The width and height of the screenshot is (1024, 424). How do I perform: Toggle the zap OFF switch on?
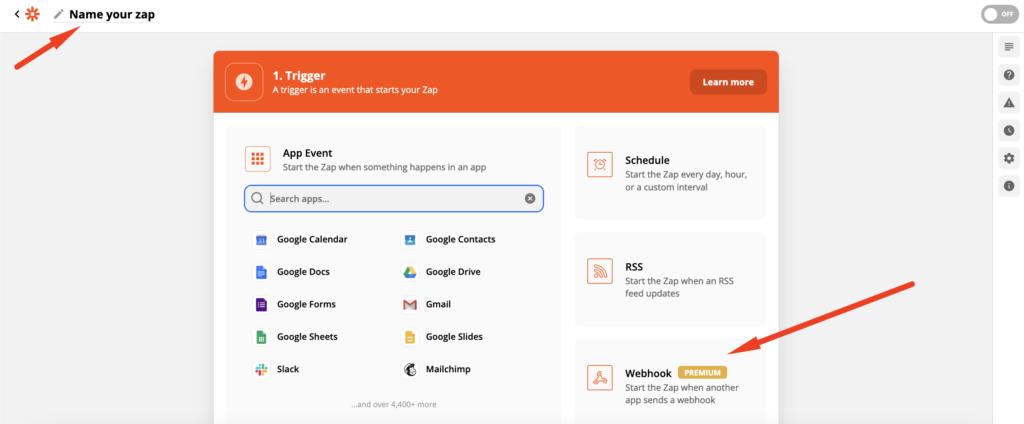(999, 14)
